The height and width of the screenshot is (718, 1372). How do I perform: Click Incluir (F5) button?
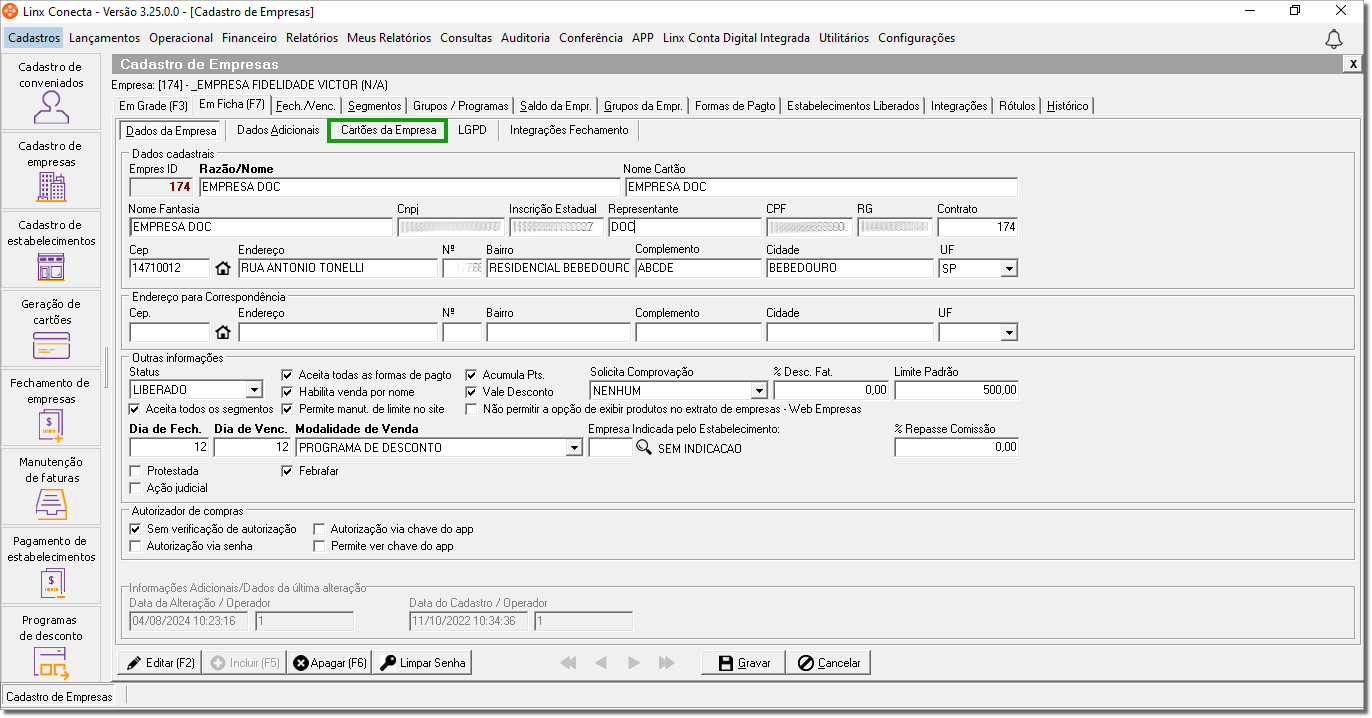pos(244,663)
